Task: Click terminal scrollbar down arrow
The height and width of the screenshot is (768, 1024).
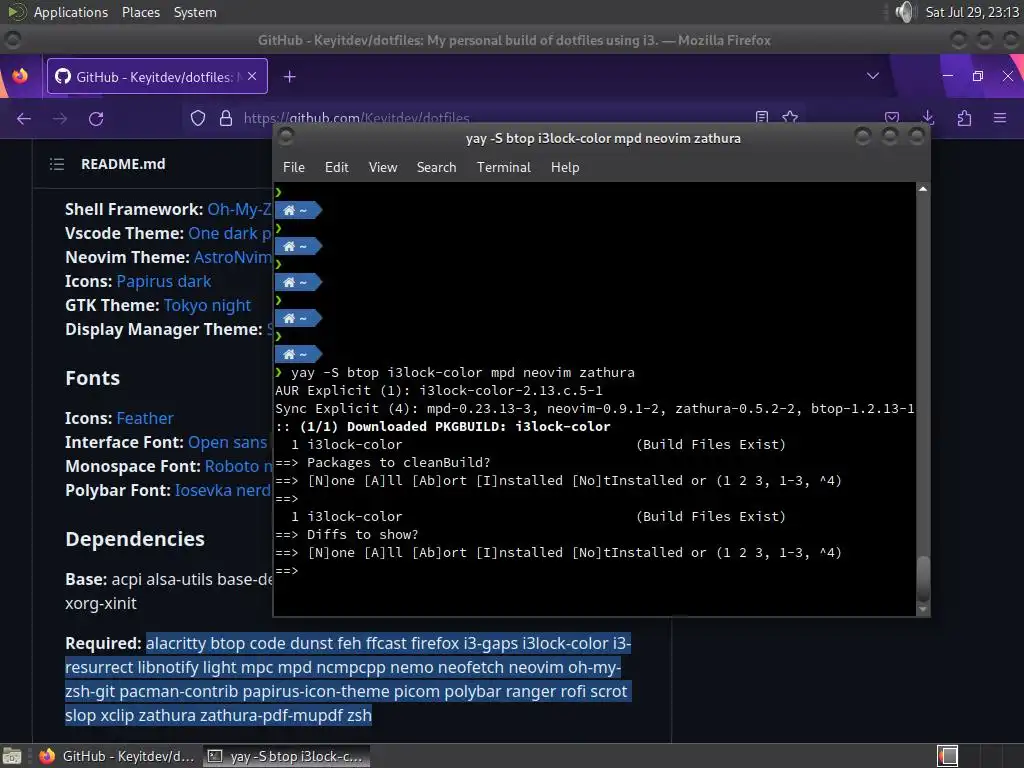Action: click(923, 609)
